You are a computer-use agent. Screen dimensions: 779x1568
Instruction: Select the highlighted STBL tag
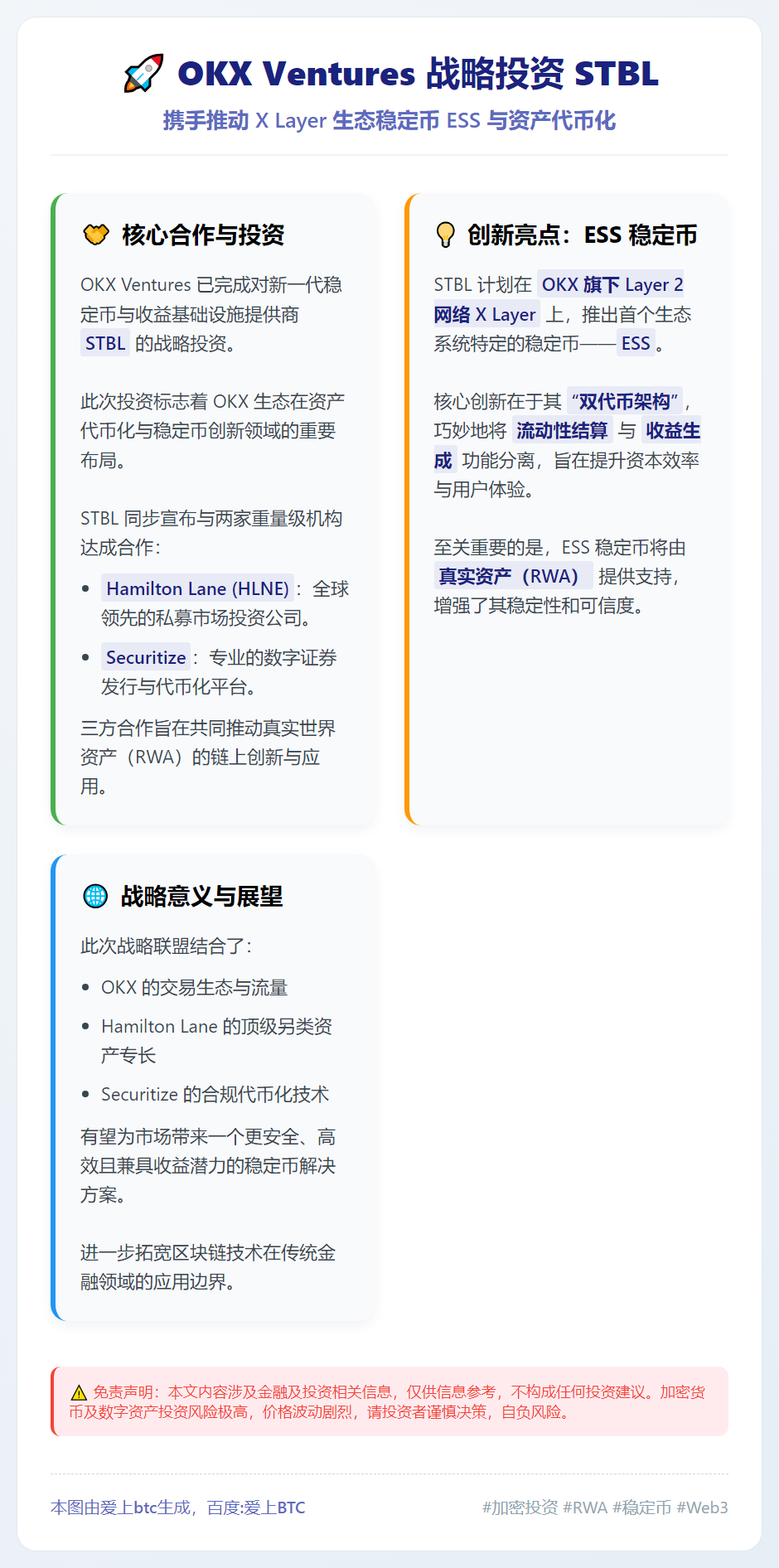[105, 343]
